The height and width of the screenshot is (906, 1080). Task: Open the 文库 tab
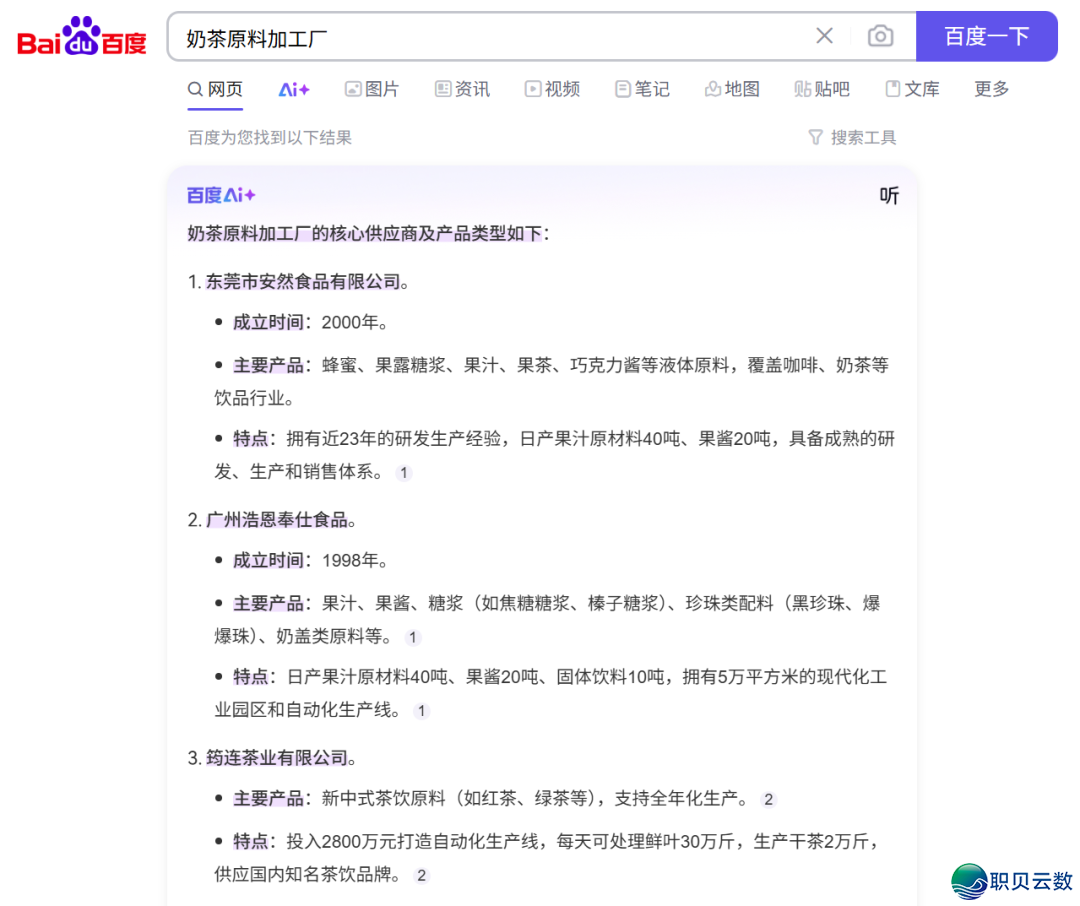(912, 90)
